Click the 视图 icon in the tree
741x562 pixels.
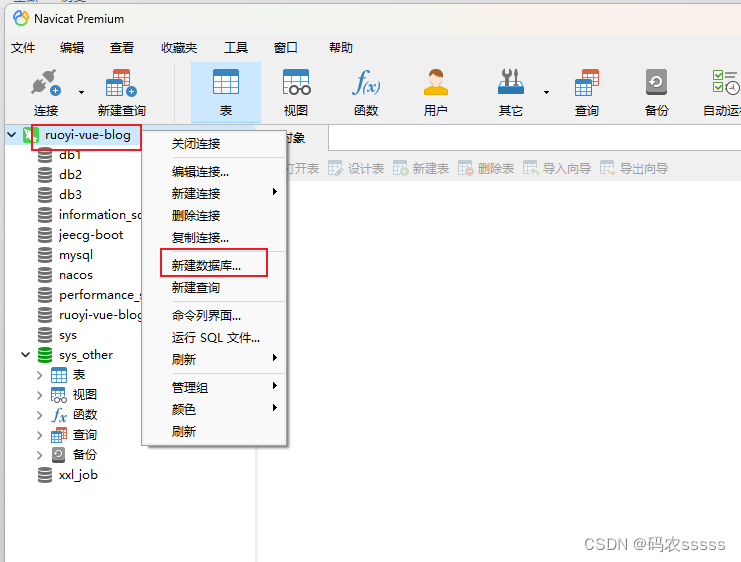[59, 396]
